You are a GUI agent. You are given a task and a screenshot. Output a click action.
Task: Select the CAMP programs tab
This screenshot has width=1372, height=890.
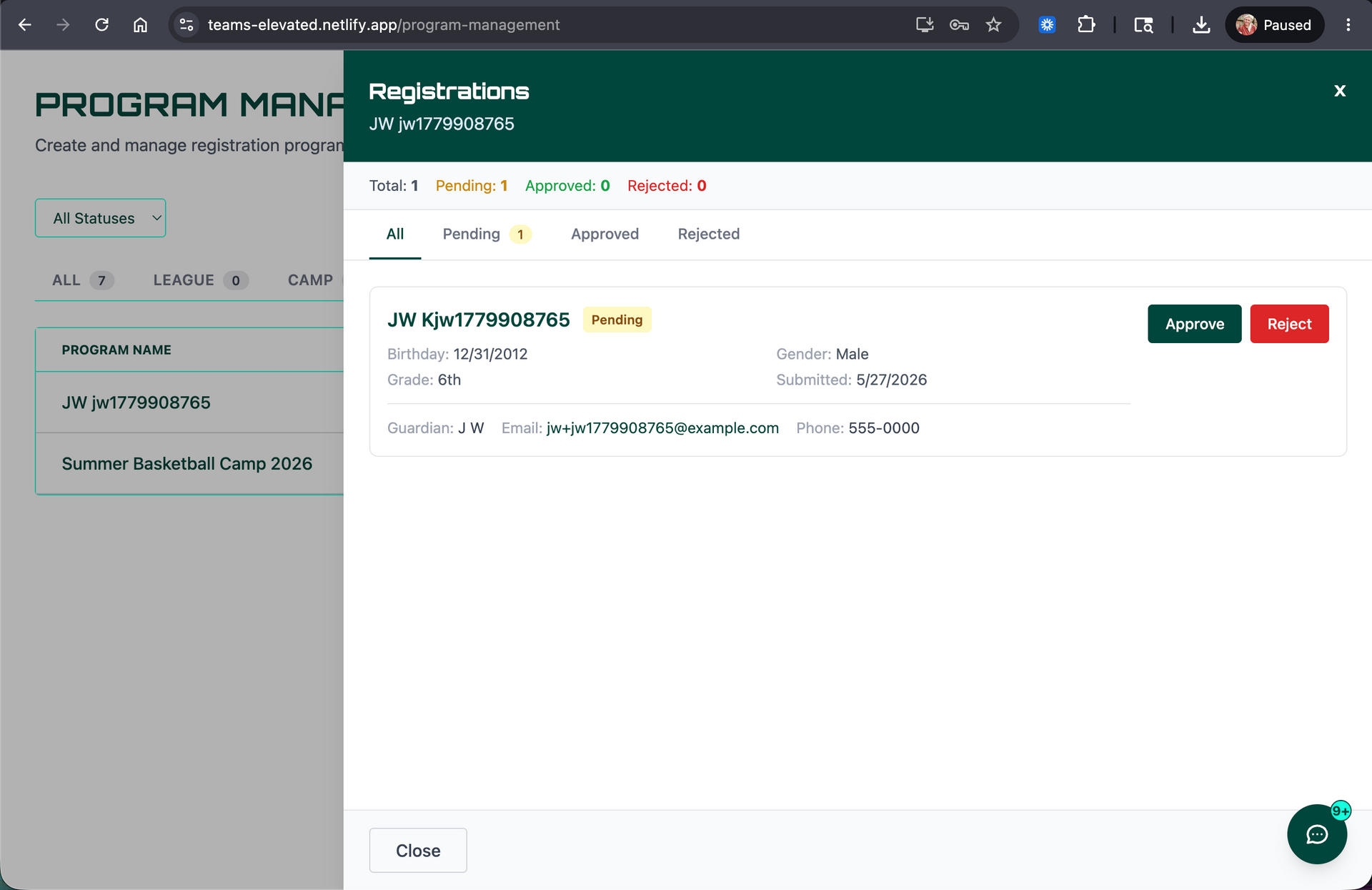pyautogui.click(x=310, y=280)
